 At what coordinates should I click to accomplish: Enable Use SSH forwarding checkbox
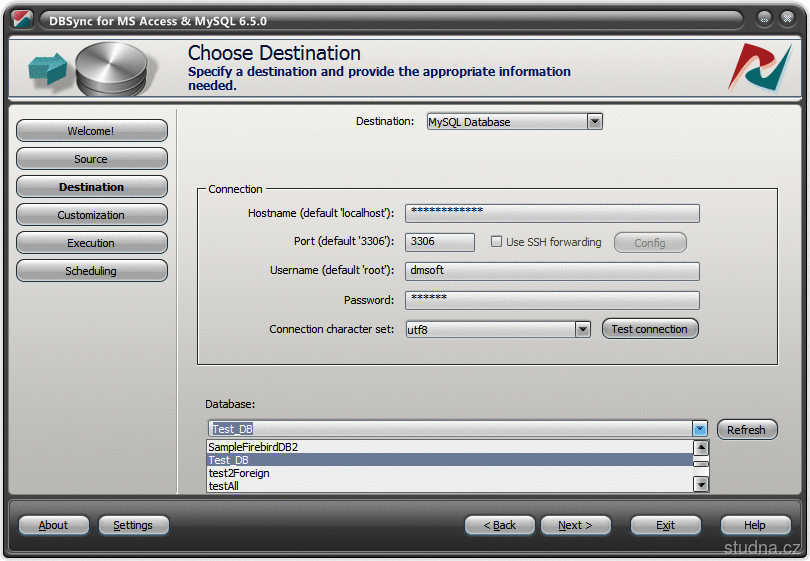(497, 242)
